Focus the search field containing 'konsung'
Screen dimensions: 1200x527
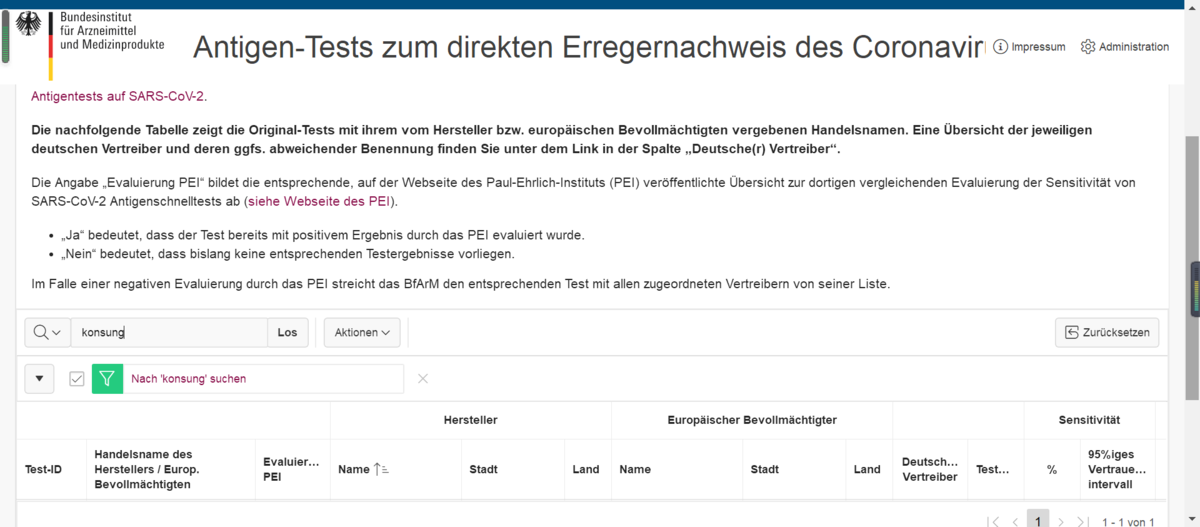pyautogui.click(x=169, y=332)
